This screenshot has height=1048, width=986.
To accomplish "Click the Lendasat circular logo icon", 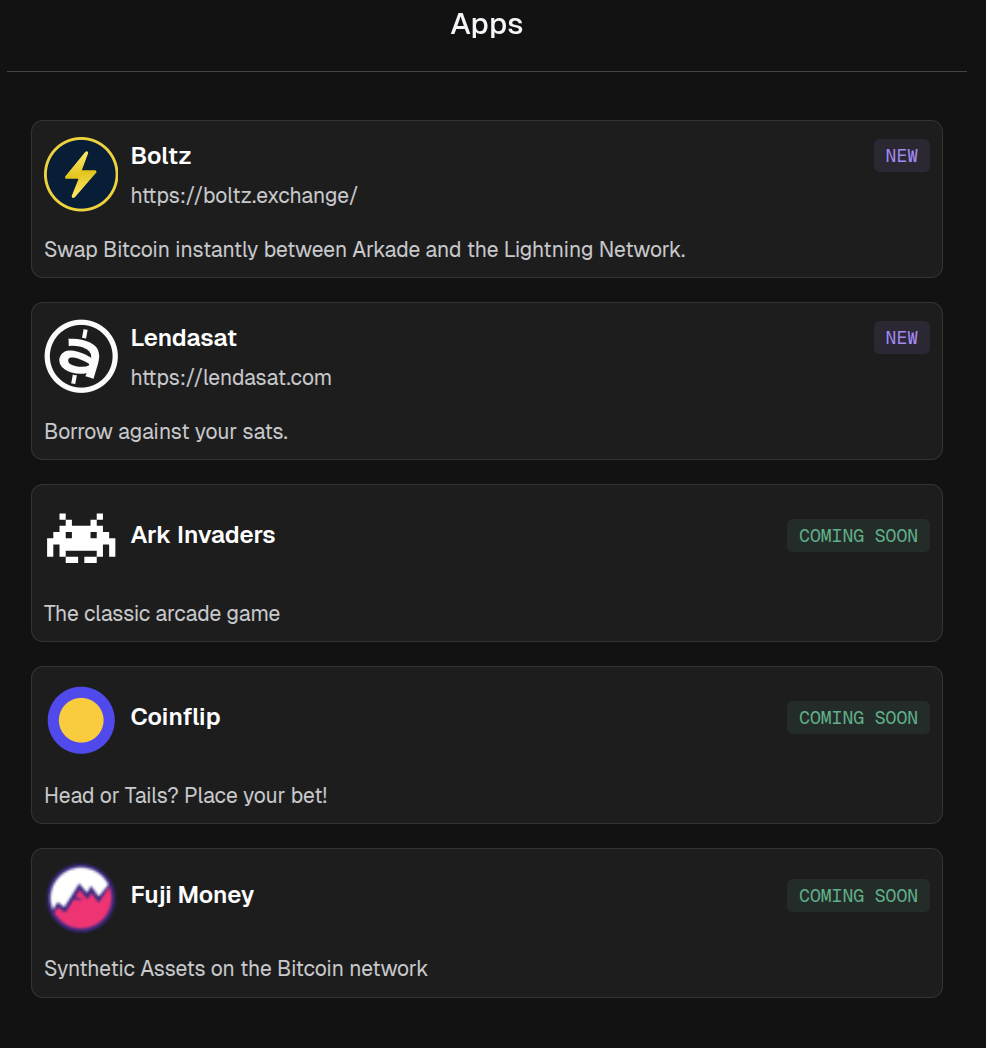I will click(81, 357).
